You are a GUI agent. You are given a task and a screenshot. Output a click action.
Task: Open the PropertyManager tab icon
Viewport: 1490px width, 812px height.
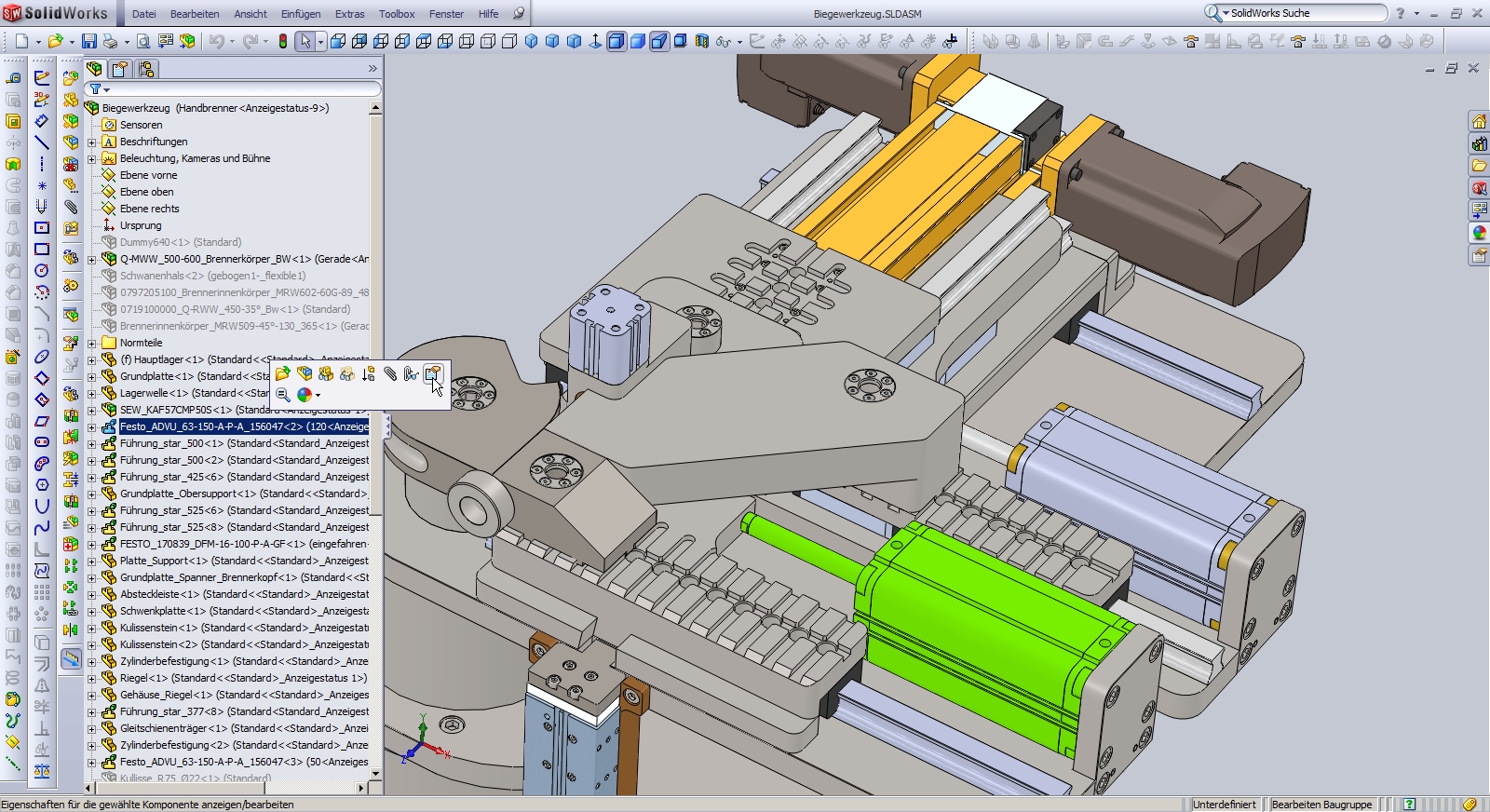coord(120,69)
